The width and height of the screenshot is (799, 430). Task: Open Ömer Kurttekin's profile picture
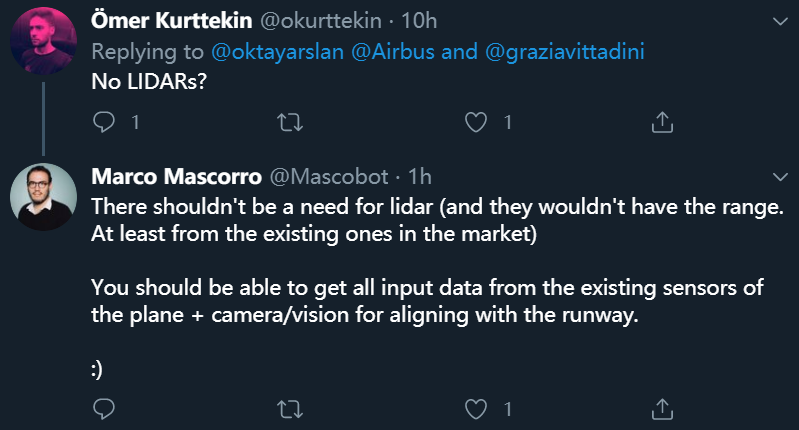coord(42,42)
